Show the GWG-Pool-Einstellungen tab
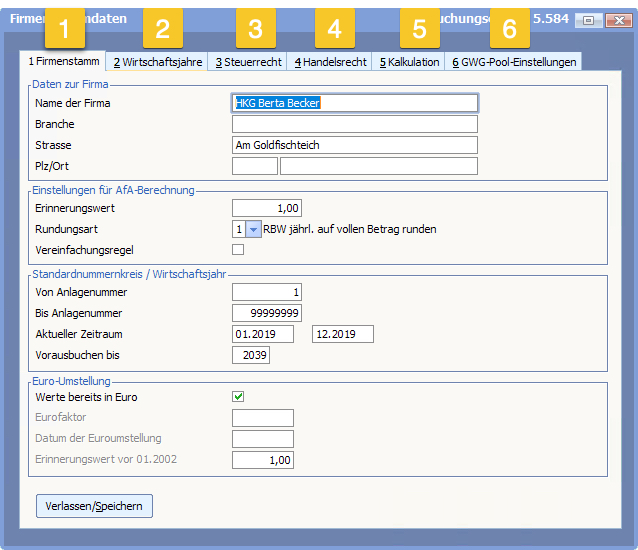Screen dimensions: 638x550 coord(513,62)
